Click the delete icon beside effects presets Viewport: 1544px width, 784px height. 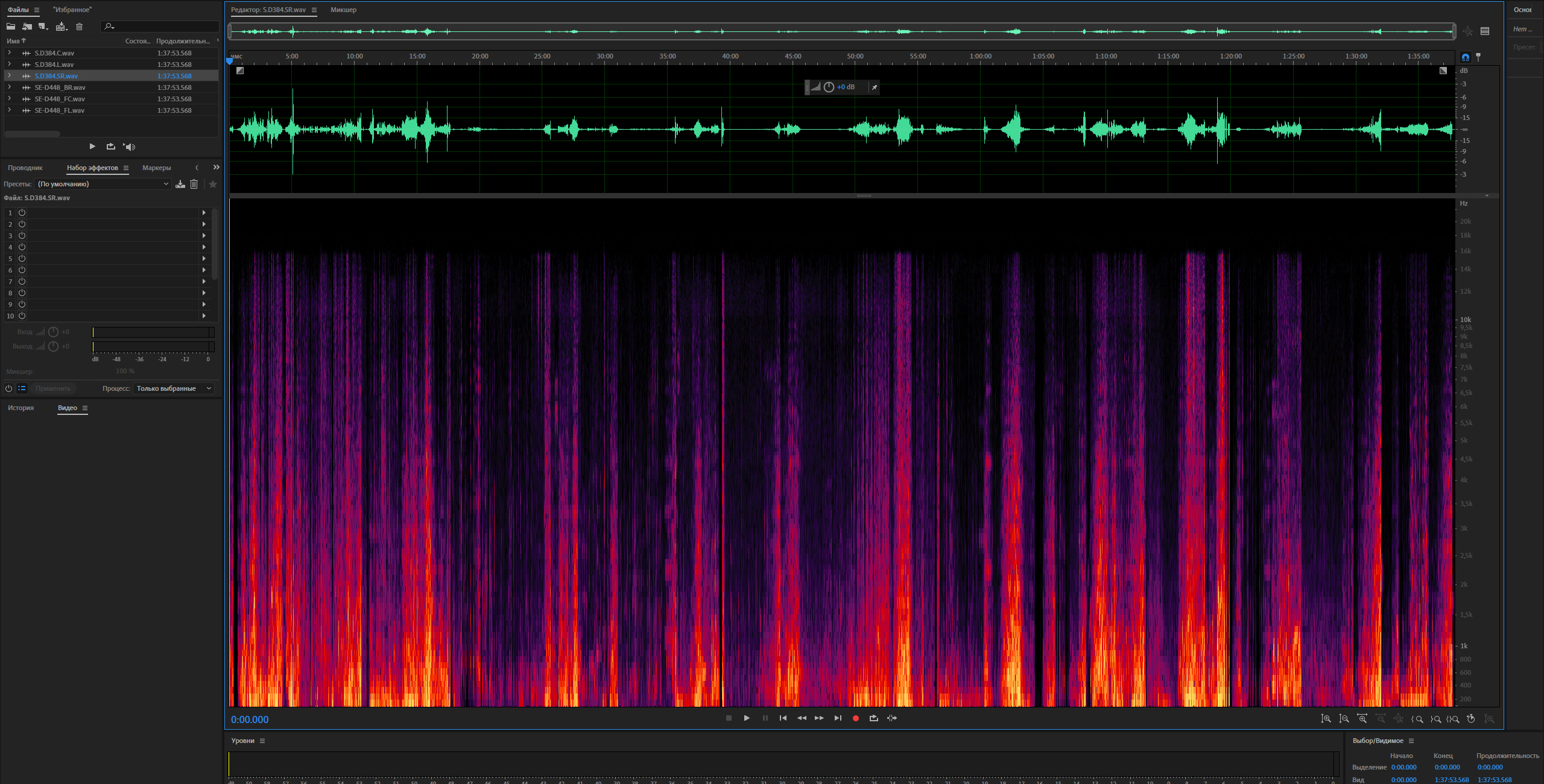[x=194, y=184]
